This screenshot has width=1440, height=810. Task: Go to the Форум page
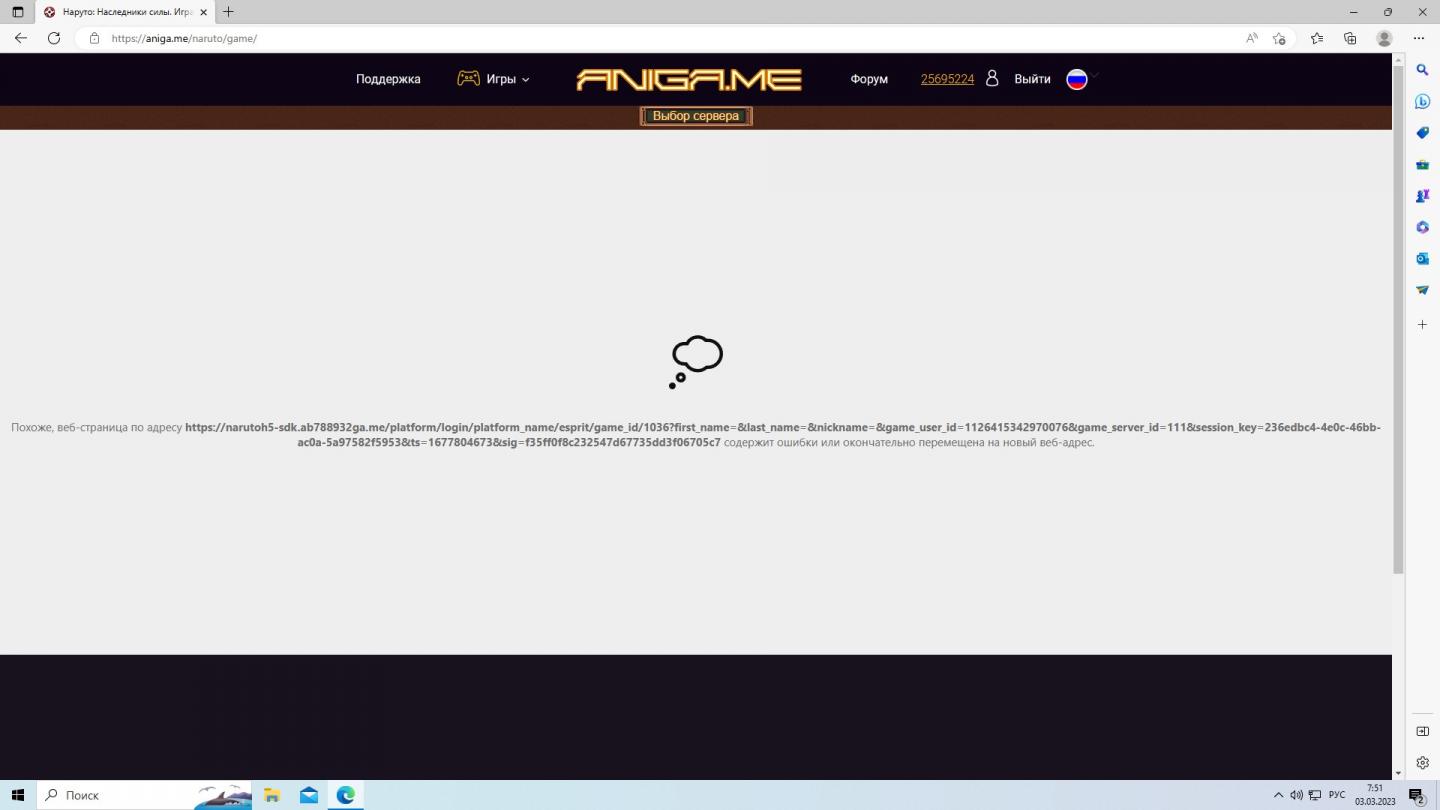coord(869,79)
